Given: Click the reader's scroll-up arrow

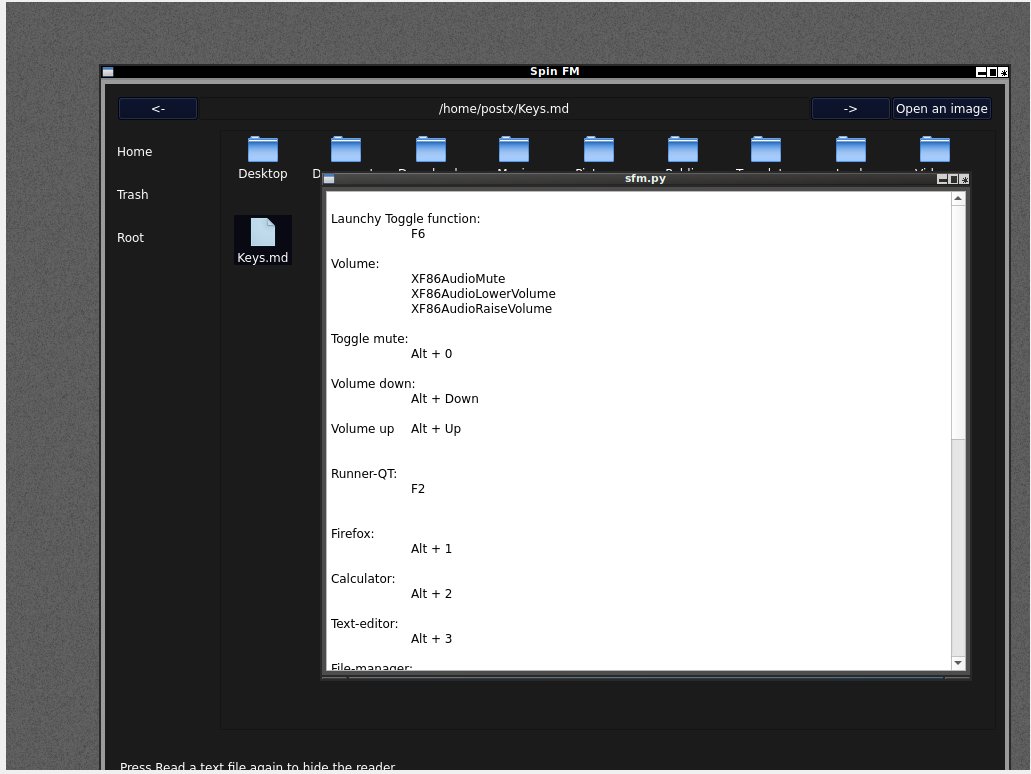Looking at the screenshot, I should (x=958, y=199).
